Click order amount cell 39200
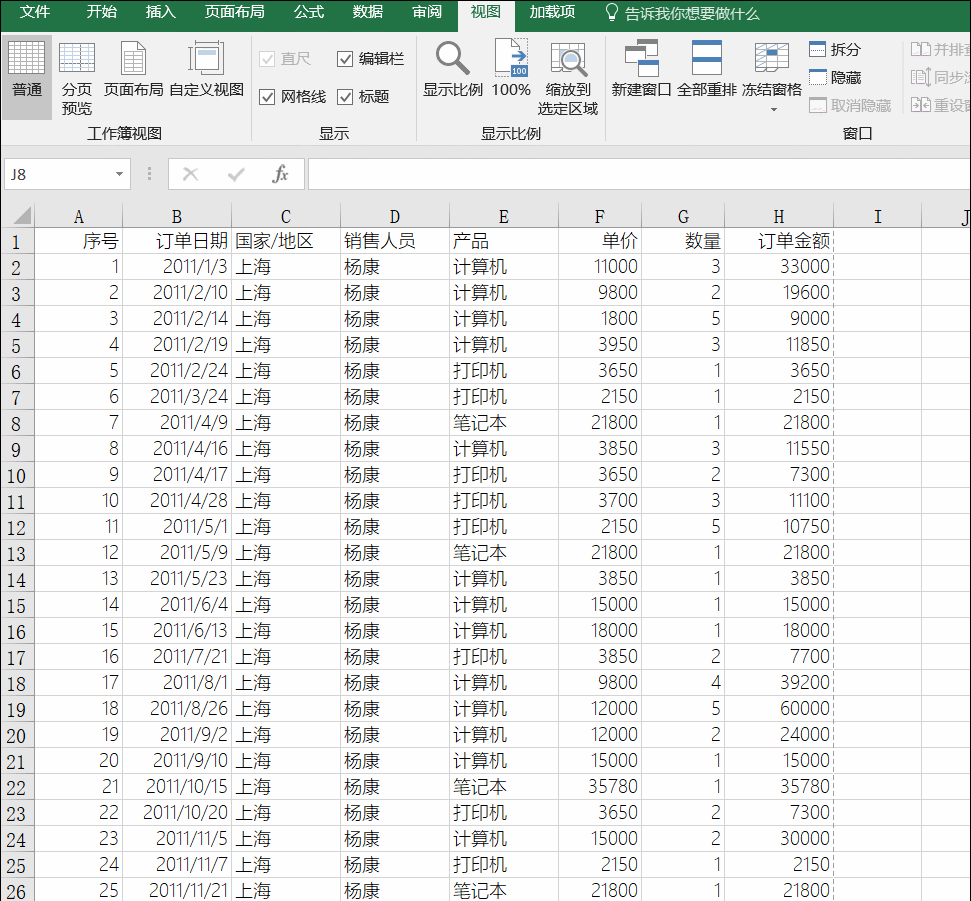971x901 pixels. click(778, 683)
